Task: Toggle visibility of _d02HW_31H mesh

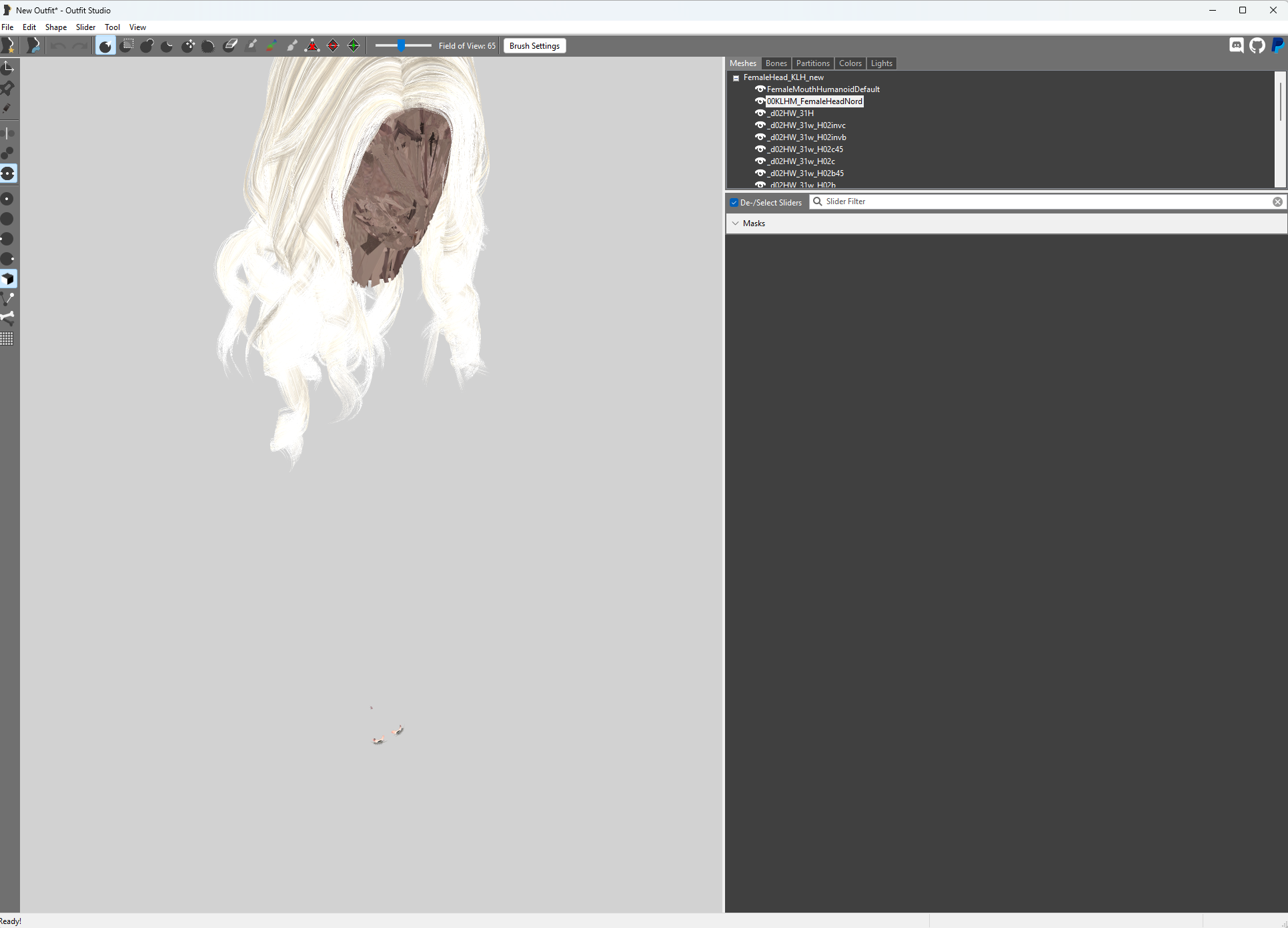Action: click(760, 113)
